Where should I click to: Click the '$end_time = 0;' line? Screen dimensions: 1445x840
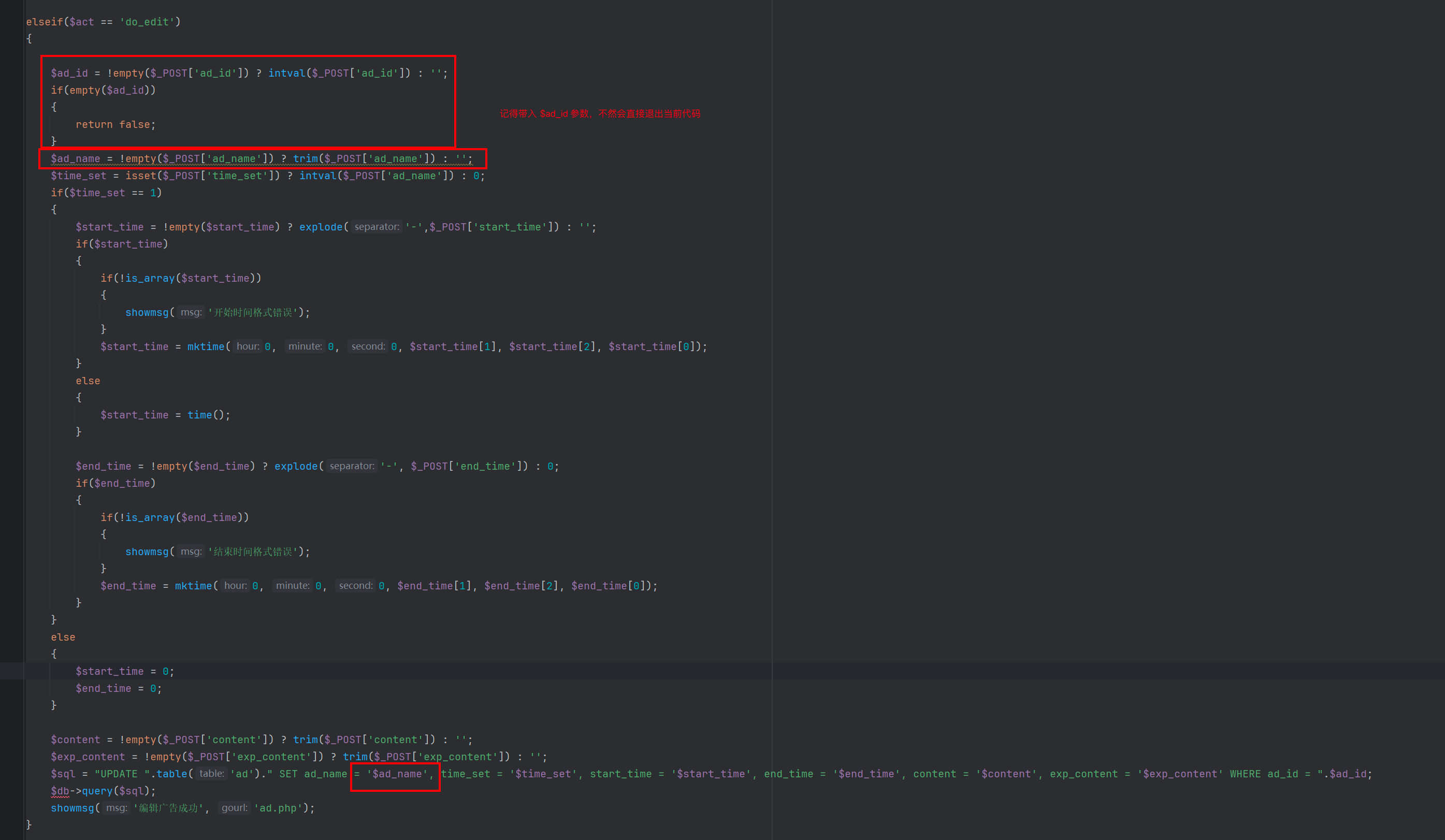click(x=119, y=689)
